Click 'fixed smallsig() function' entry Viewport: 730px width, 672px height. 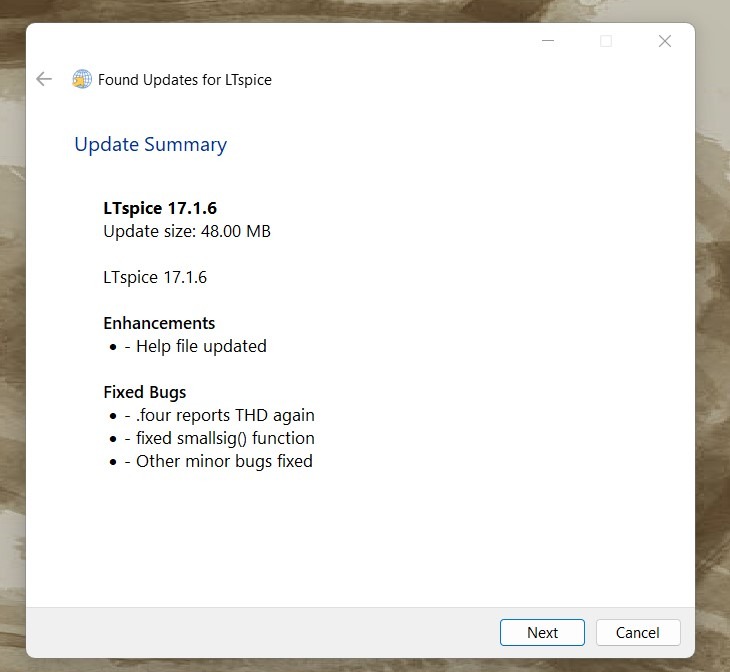[x=220, y=438]
